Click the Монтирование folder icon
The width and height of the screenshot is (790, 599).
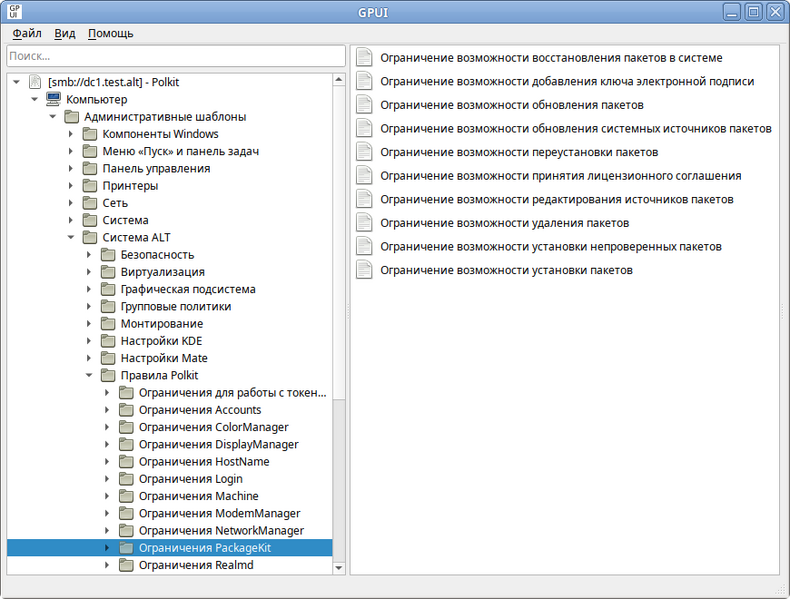108,323
